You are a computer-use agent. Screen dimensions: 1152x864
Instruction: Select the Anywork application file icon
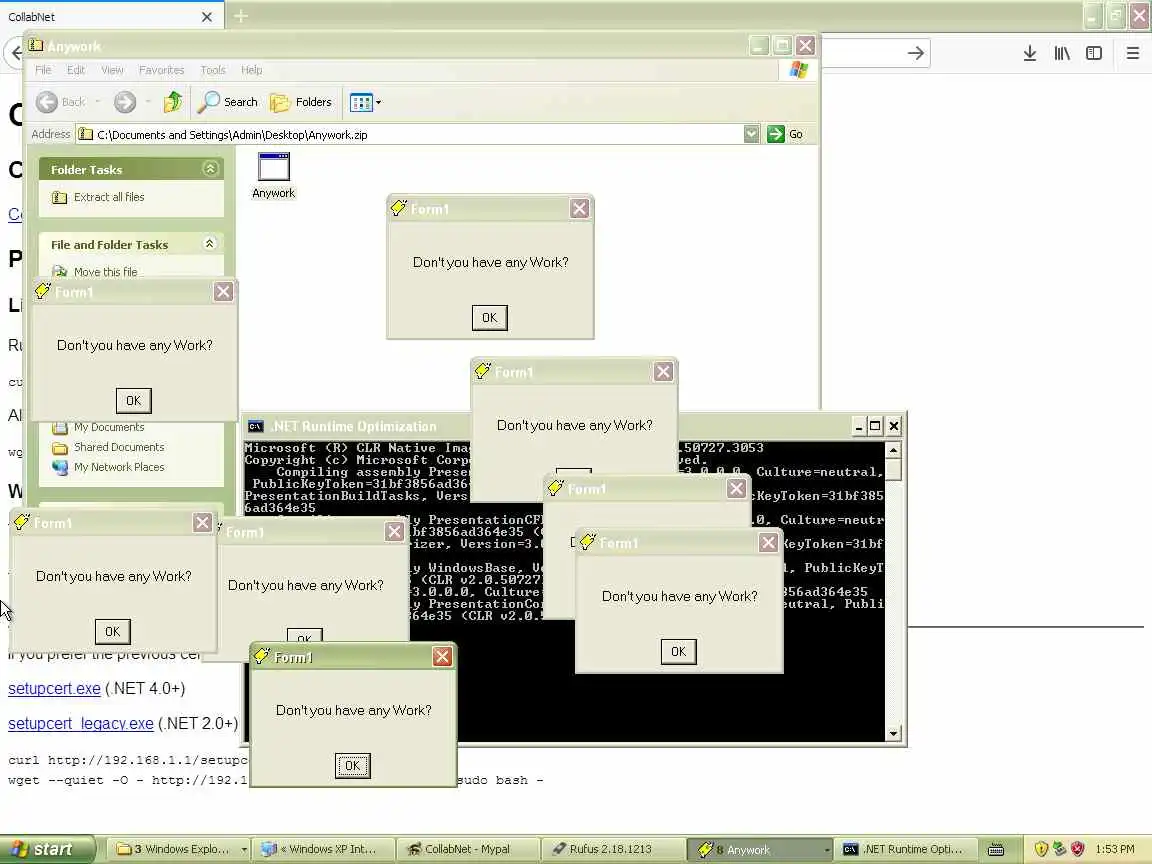point(273,176)
